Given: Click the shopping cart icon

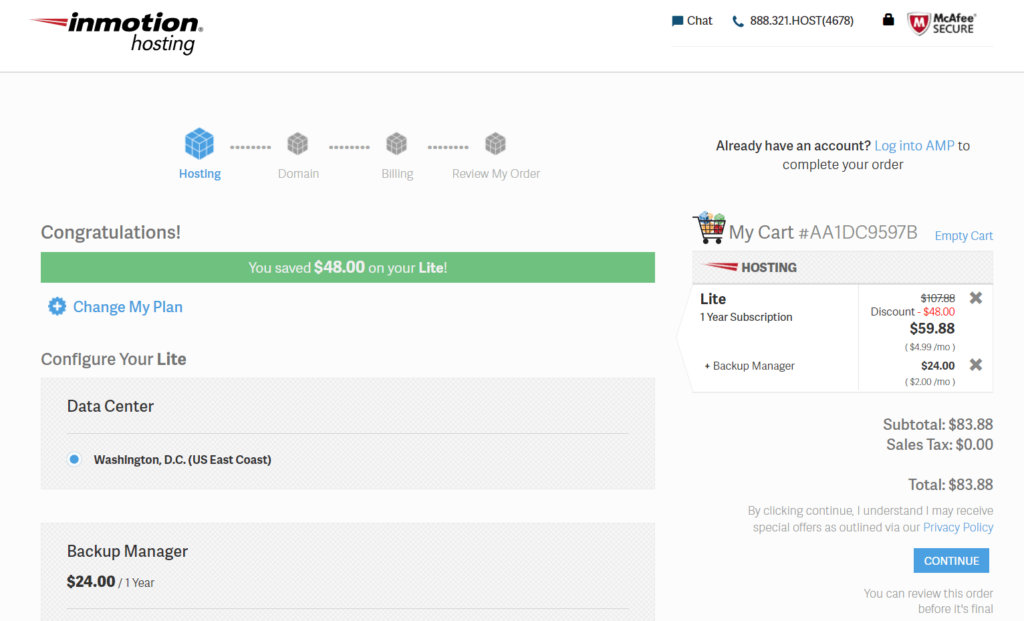Looking at the screenshot, I should click(x=709, y=227).
